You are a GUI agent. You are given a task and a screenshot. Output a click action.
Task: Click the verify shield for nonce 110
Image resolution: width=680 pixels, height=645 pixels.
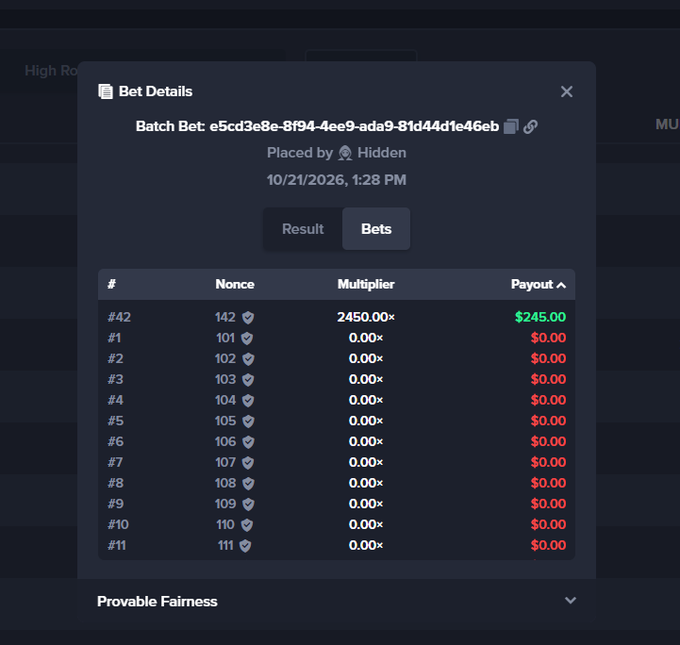[x=247, y=525]
